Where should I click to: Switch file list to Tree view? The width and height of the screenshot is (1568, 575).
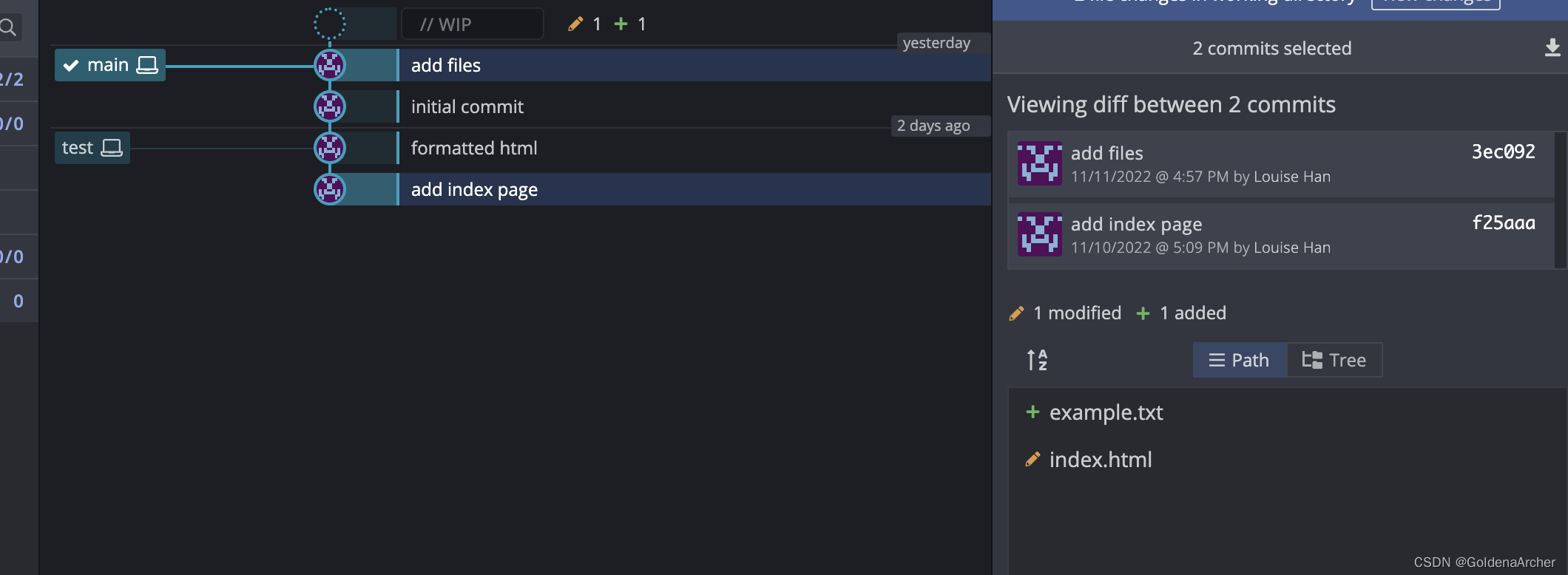point(1334,360)
